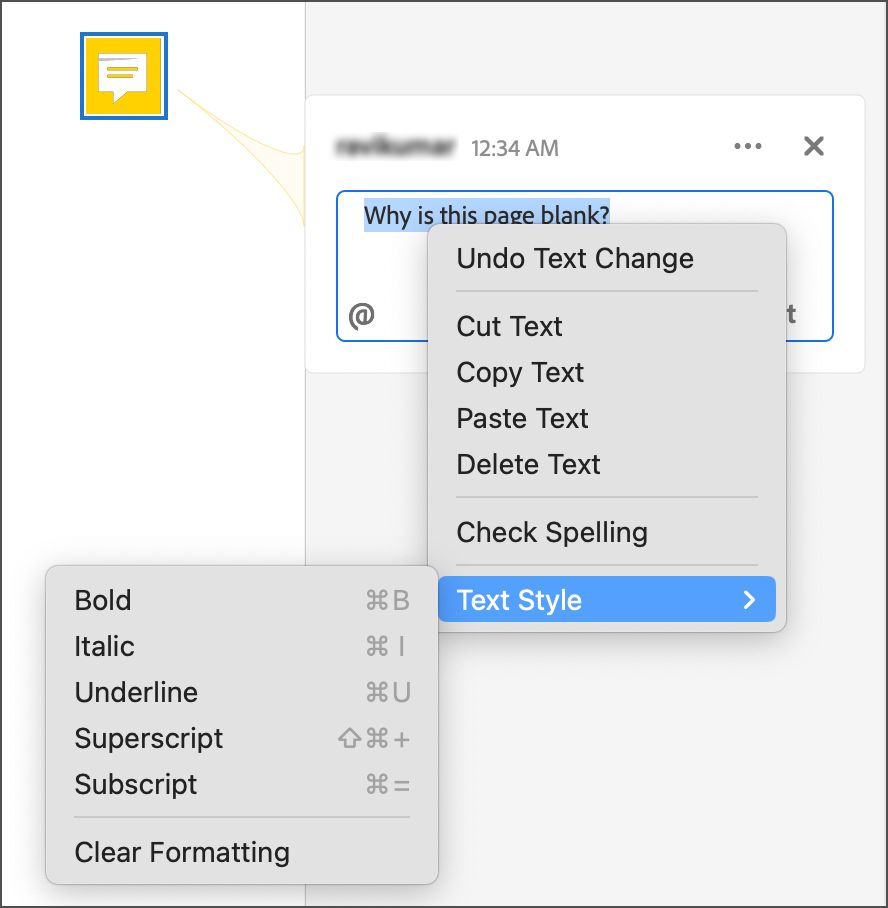The height and width of the screenshot is (908, 888).
Task: Select Superscript text style
Action: 148,739
